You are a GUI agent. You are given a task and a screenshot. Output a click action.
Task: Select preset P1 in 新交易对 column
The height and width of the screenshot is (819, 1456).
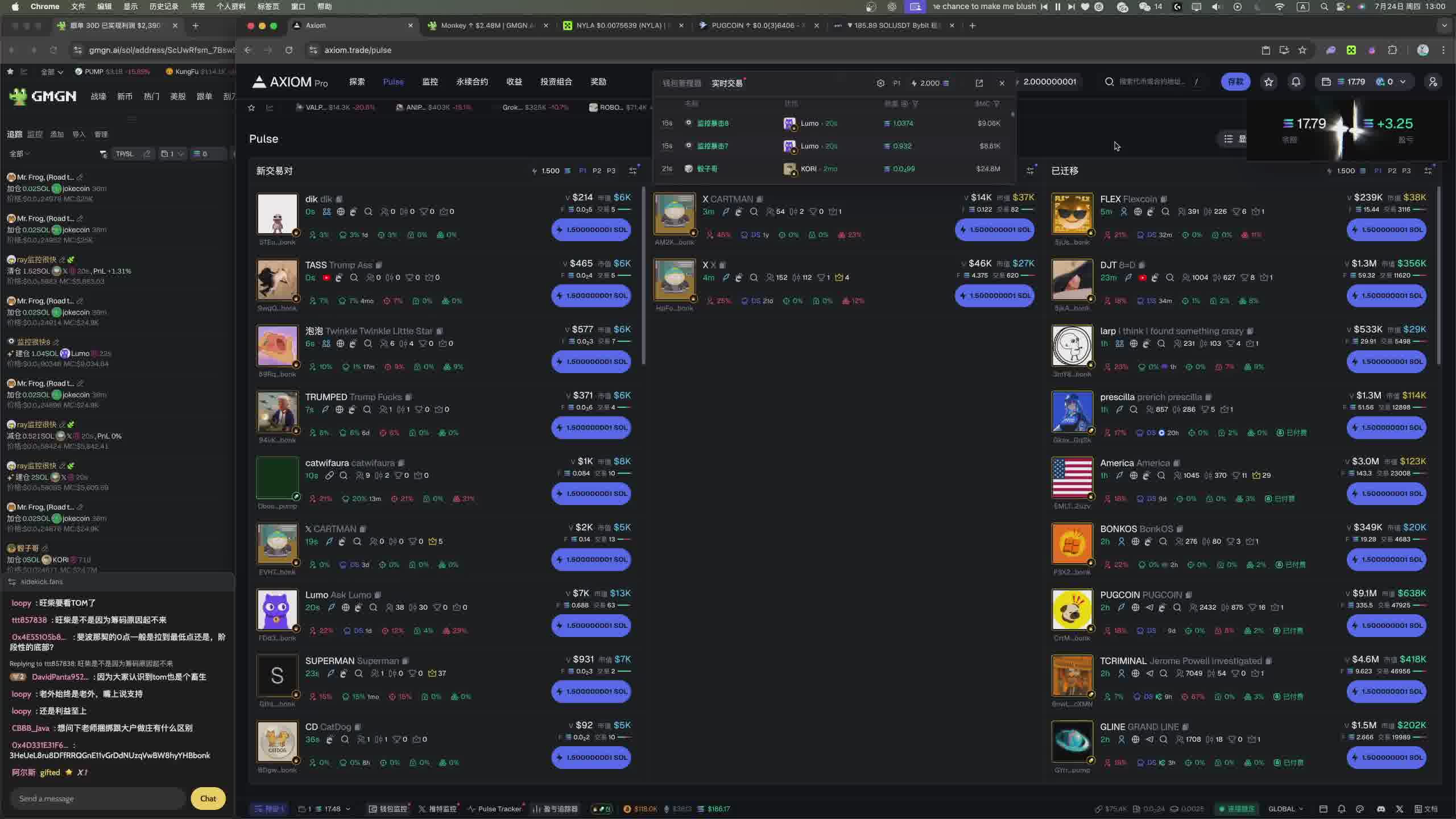[x=582, y=171]
